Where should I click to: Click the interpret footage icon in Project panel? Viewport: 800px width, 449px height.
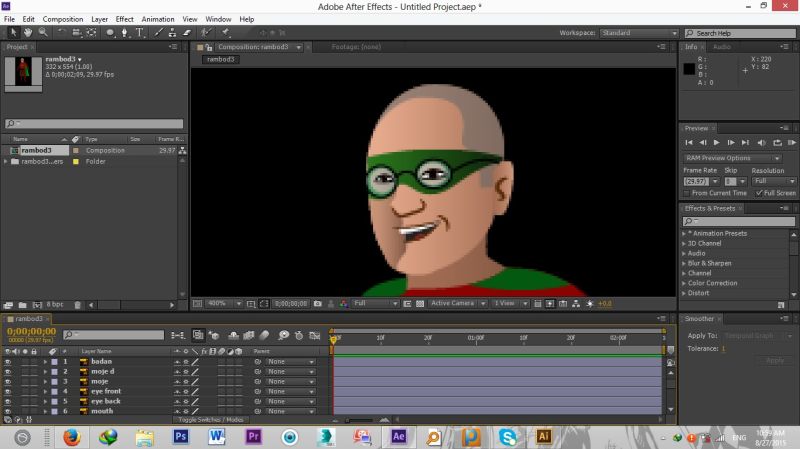(8, 305)
